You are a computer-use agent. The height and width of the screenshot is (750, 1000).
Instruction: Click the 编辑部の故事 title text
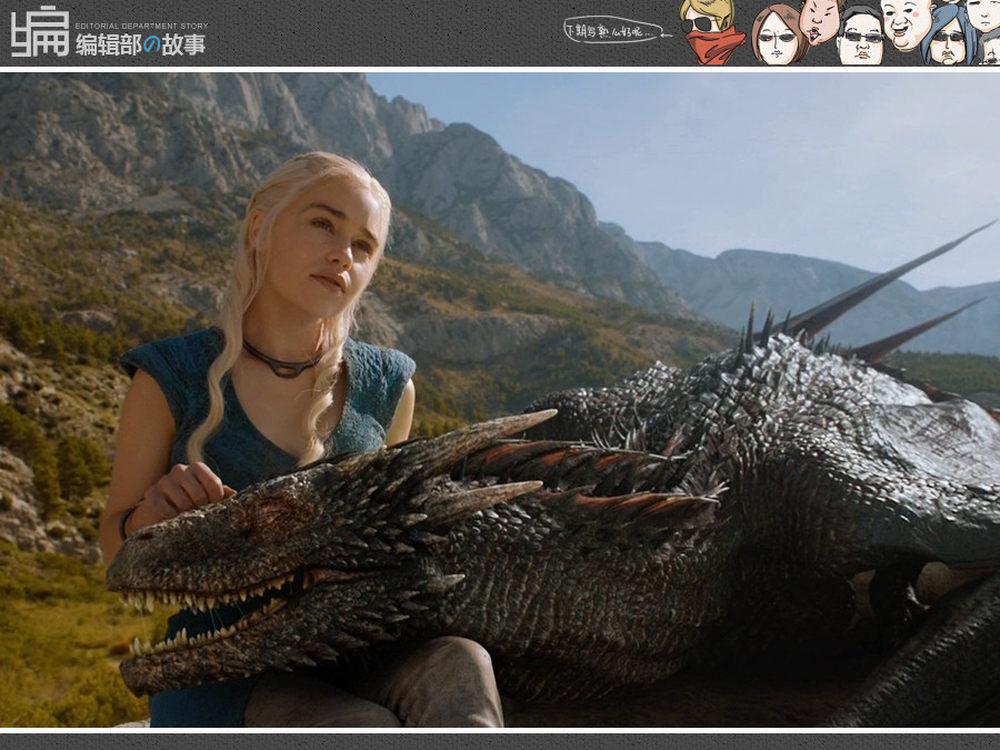tap(141, 45)
